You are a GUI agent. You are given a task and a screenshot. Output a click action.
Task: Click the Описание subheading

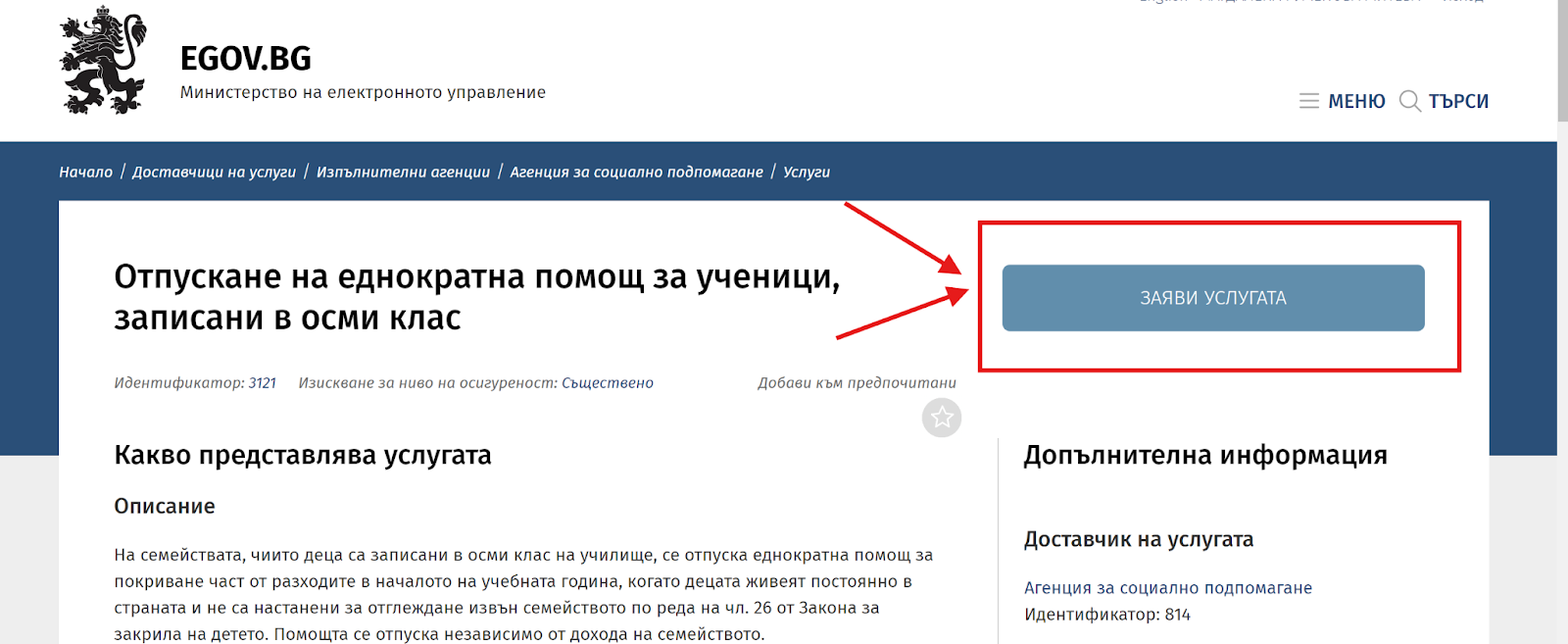pyautogui.click(x=165, y=507)
